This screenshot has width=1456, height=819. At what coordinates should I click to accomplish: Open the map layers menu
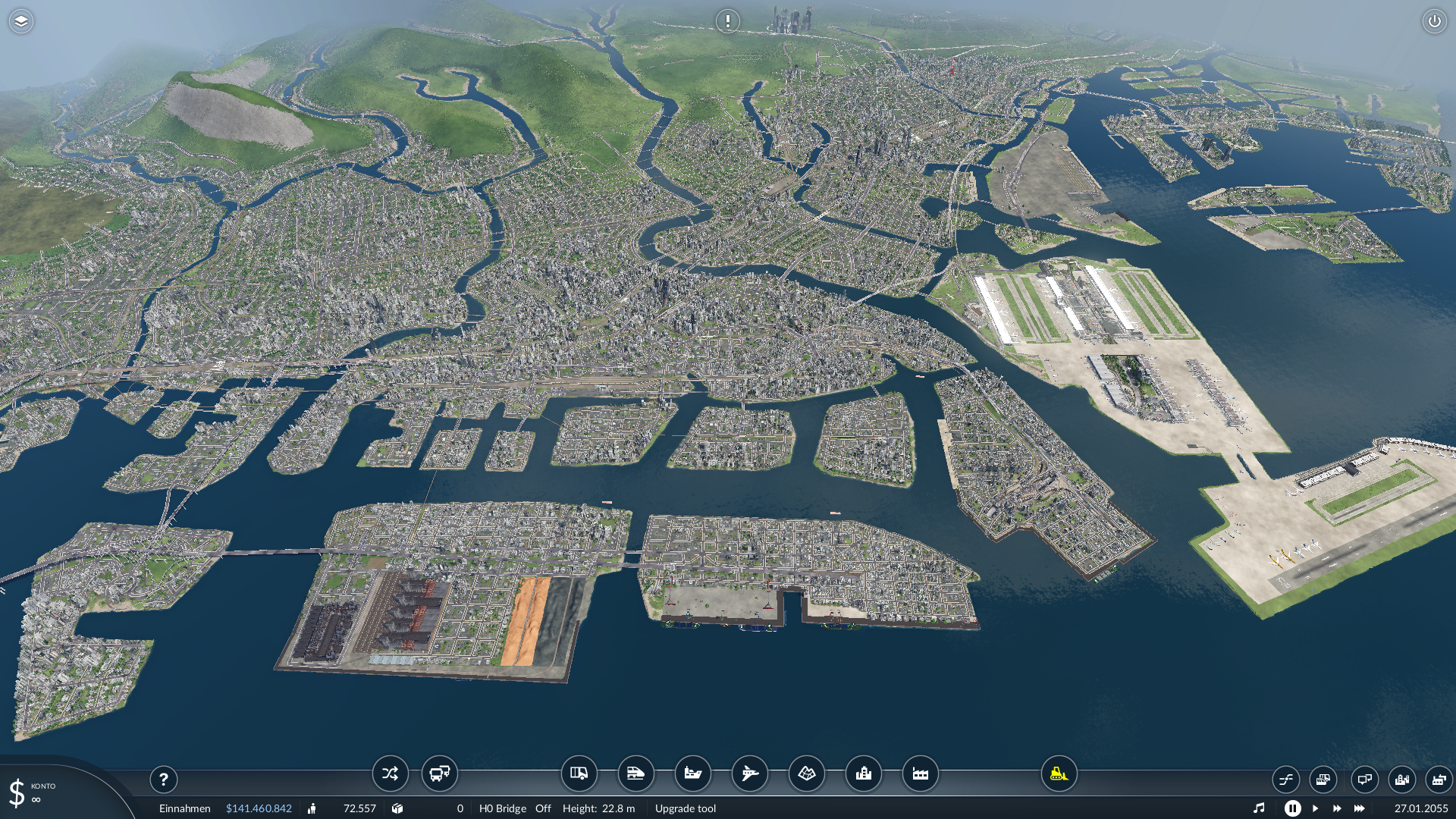click(x=21, y=21)
